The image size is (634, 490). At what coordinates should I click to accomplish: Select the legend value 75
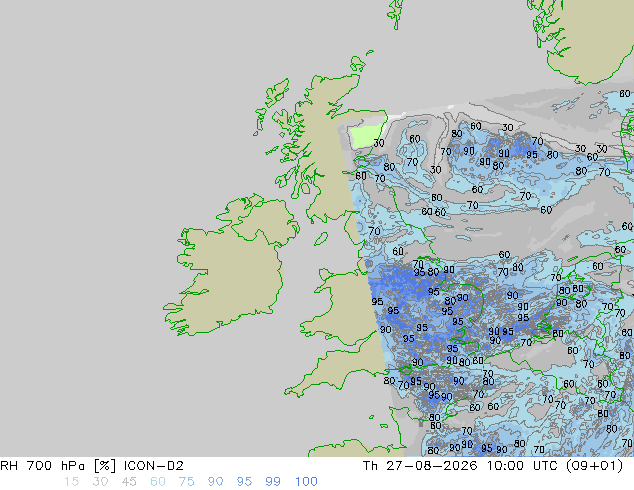(186, 482)
